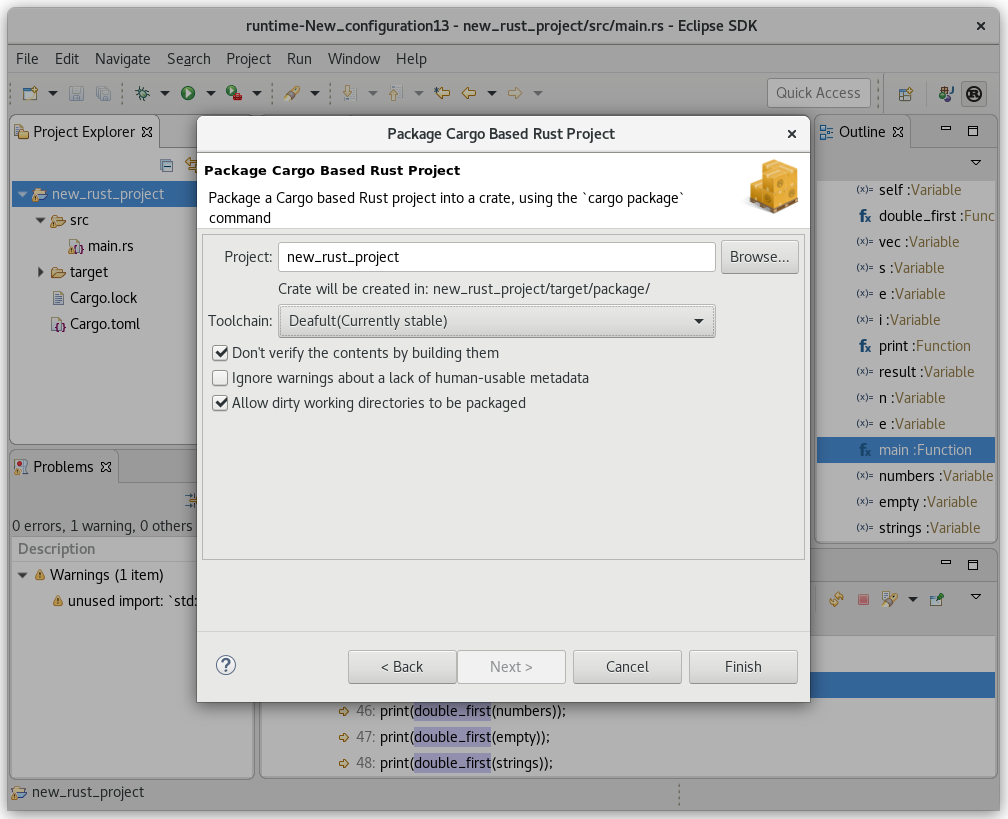This screenshot has height=819, width=1008.
Task: Expand the target folder in Project Explorer
Action: pyautogui.click(x=41, y=272)
